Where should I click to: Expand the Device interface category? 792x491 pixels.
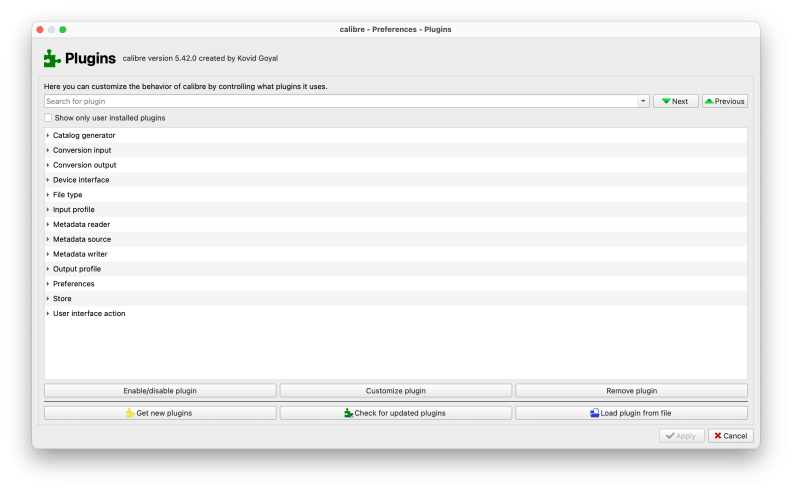point(48,180)
